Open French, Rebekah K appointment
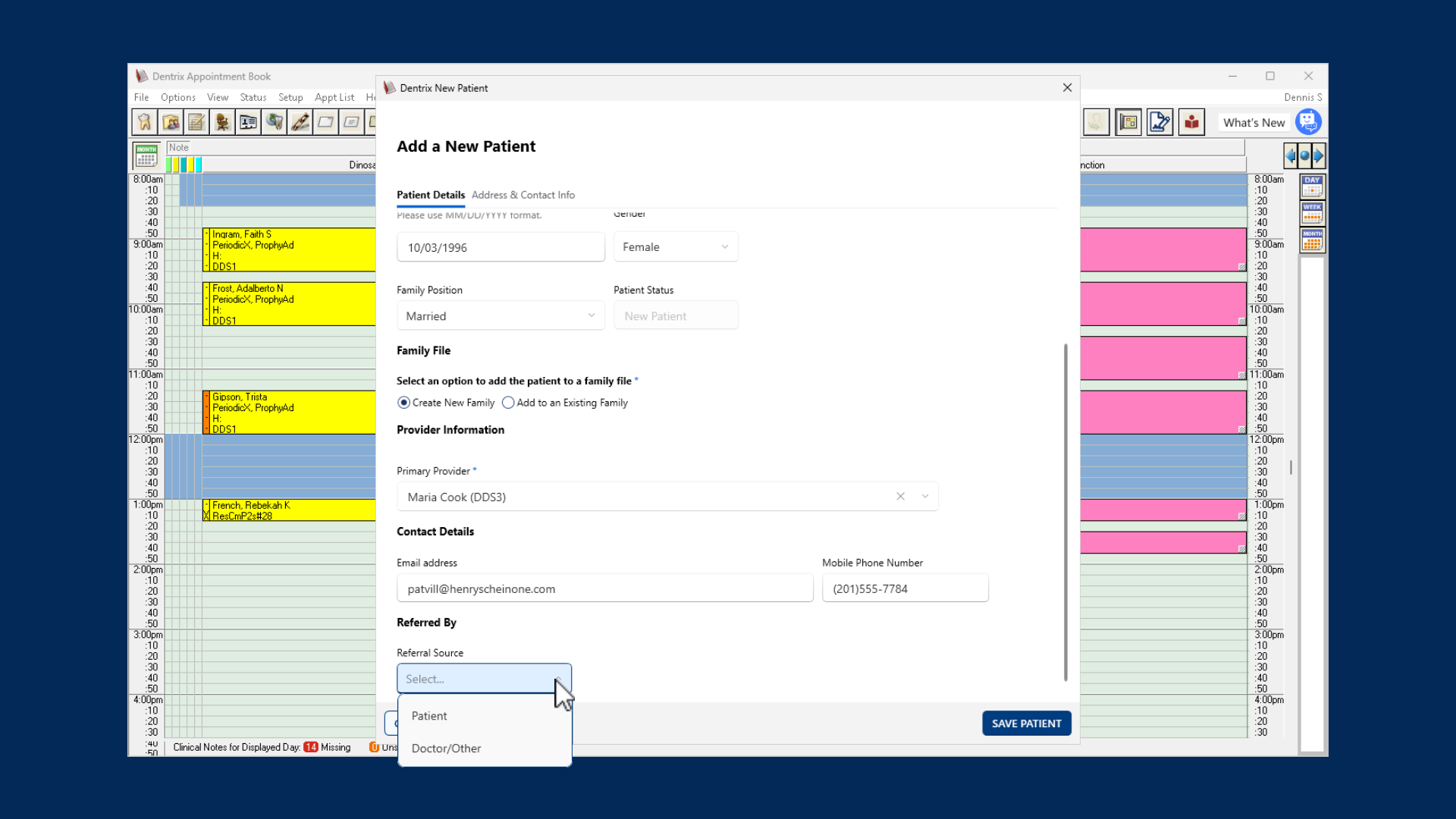This screenshot has width=1456, height=819. coord(289,510)
